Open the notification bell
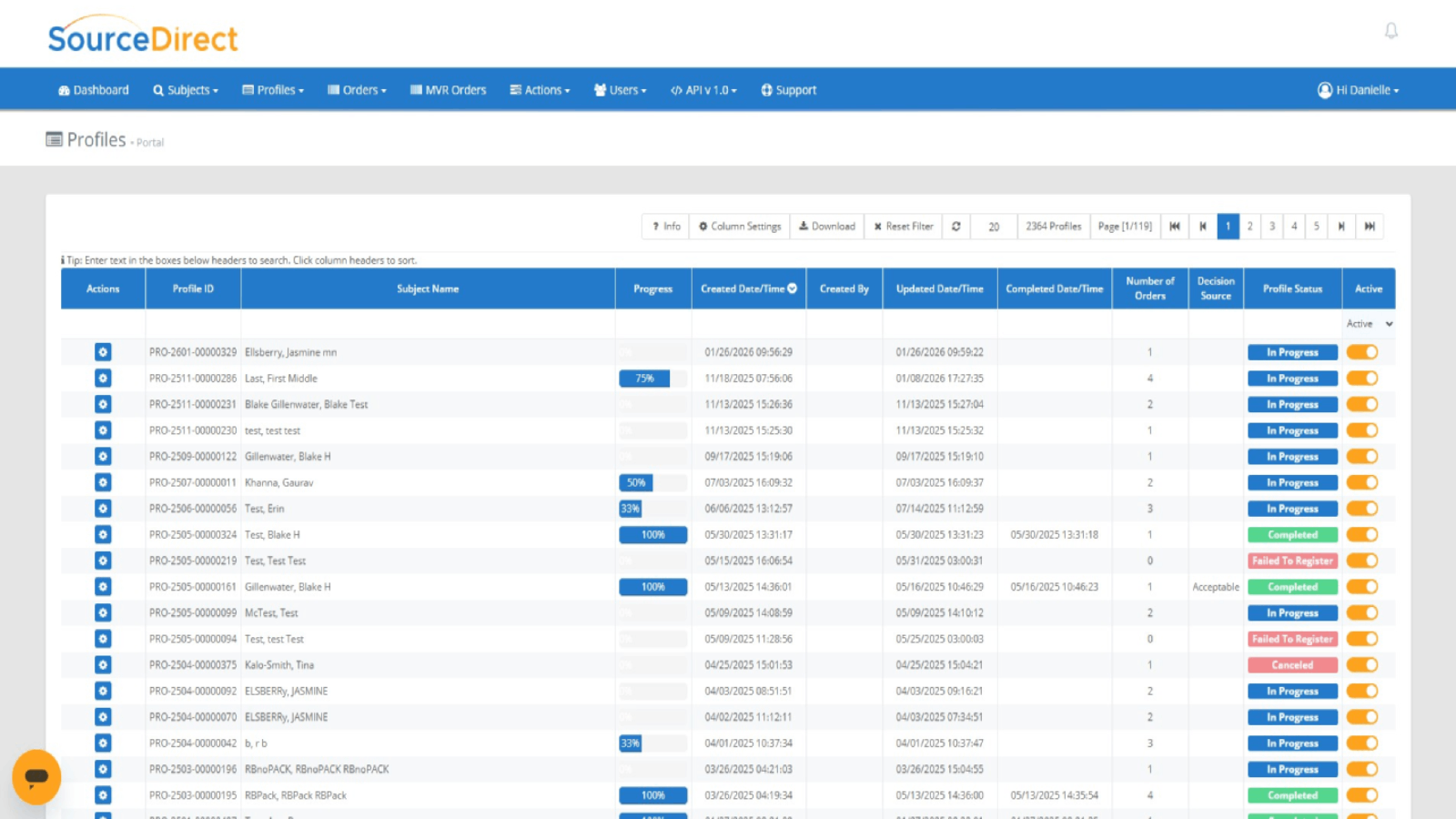1456x819 pixels. pyautogui.click(x=1391, y=30)
